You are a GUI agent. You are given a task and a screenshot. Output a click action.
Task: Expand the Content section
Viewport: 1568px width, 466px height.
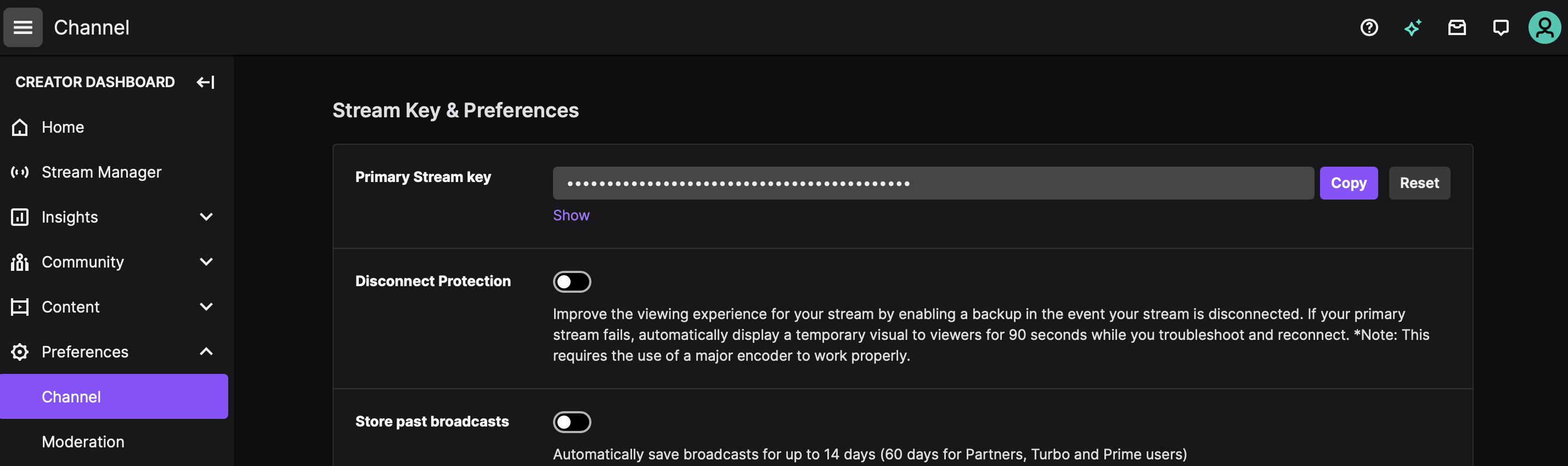pos(206,306)
